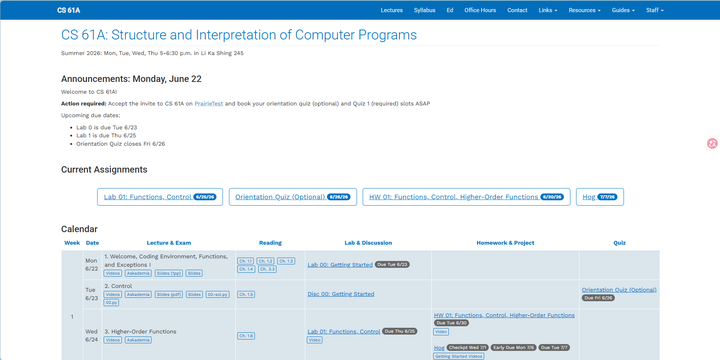Open Lab 01 current assignment card
The height and width of the screenshot is (360, 720).
[160, 197]
